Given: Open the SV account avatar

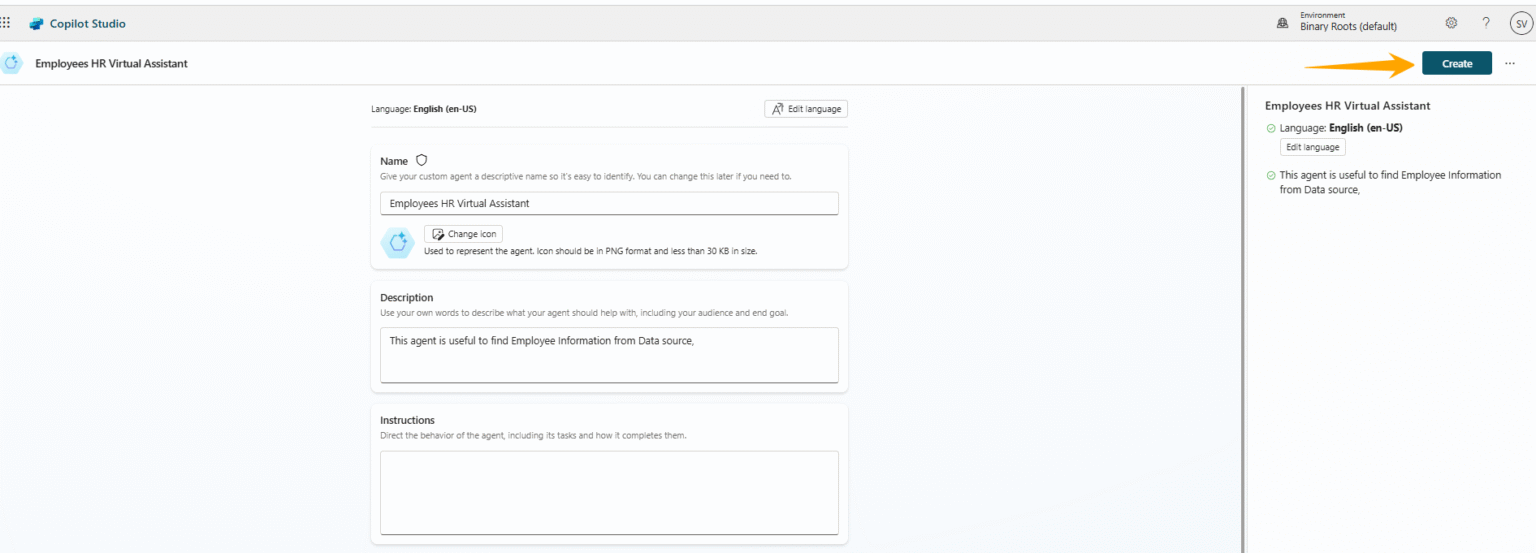Looking at the screenshot, I should [1520, 23].
